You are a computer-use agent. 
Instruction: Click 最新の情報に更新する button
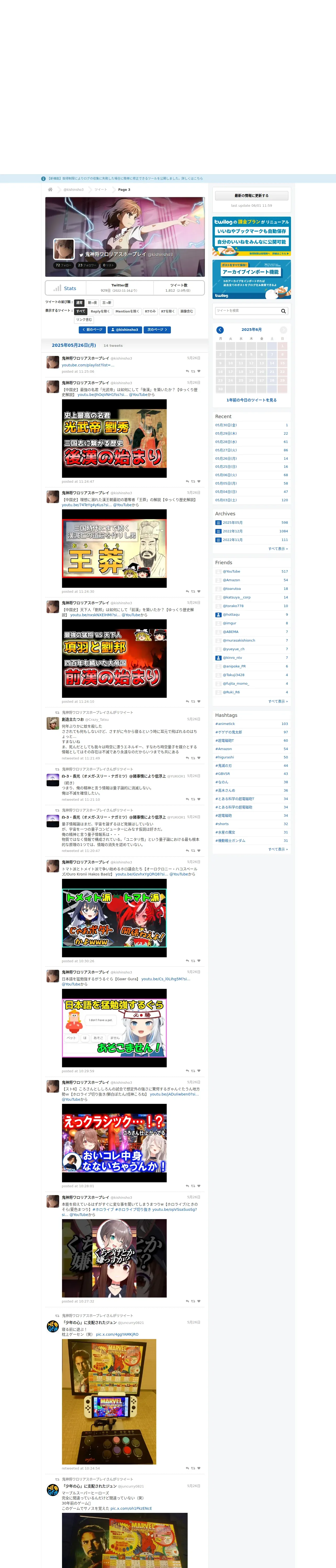point(252,195)
